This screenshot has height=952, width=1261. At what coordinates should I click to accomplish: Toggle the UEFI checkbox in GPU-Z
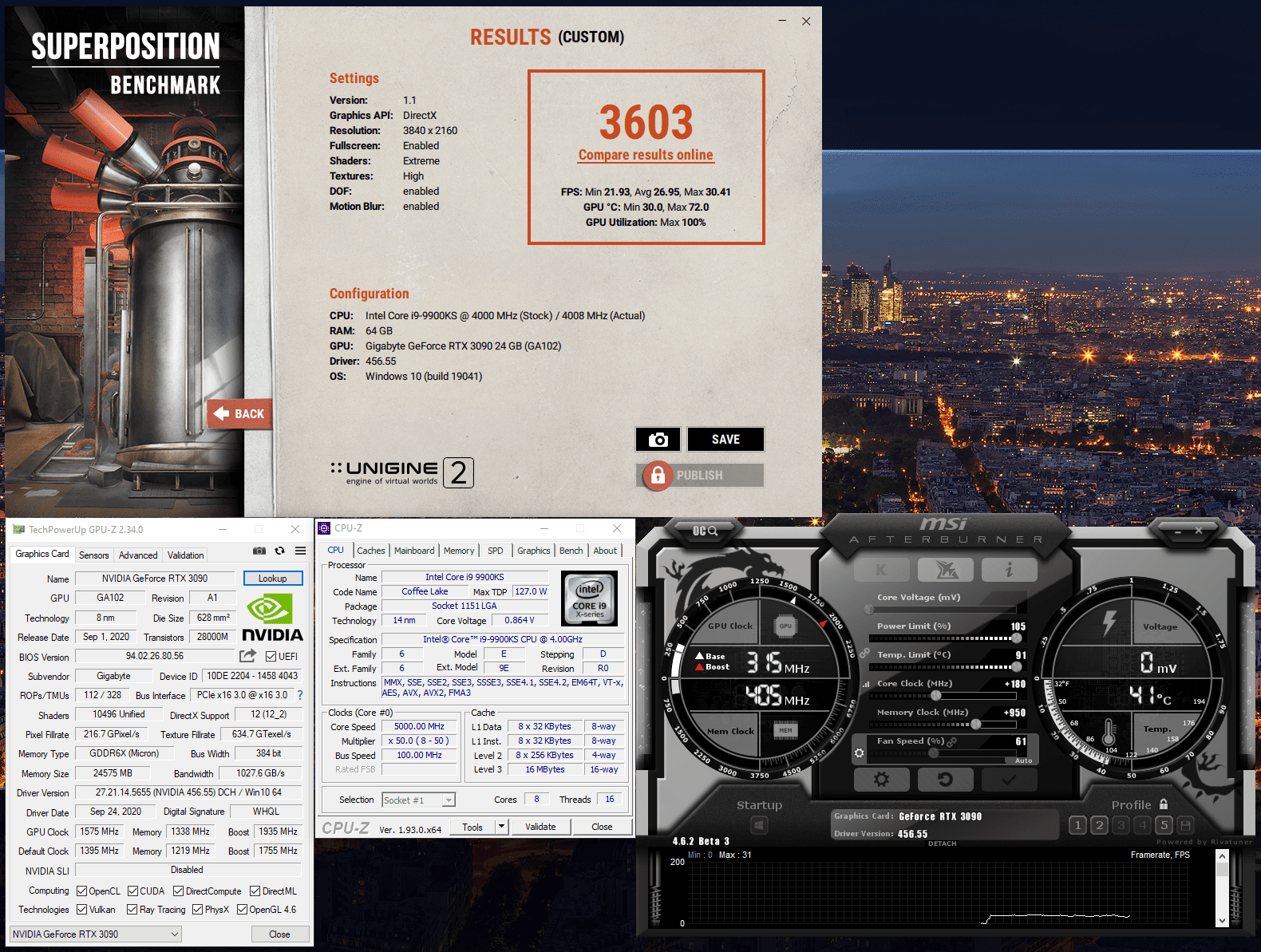[271, 657]
